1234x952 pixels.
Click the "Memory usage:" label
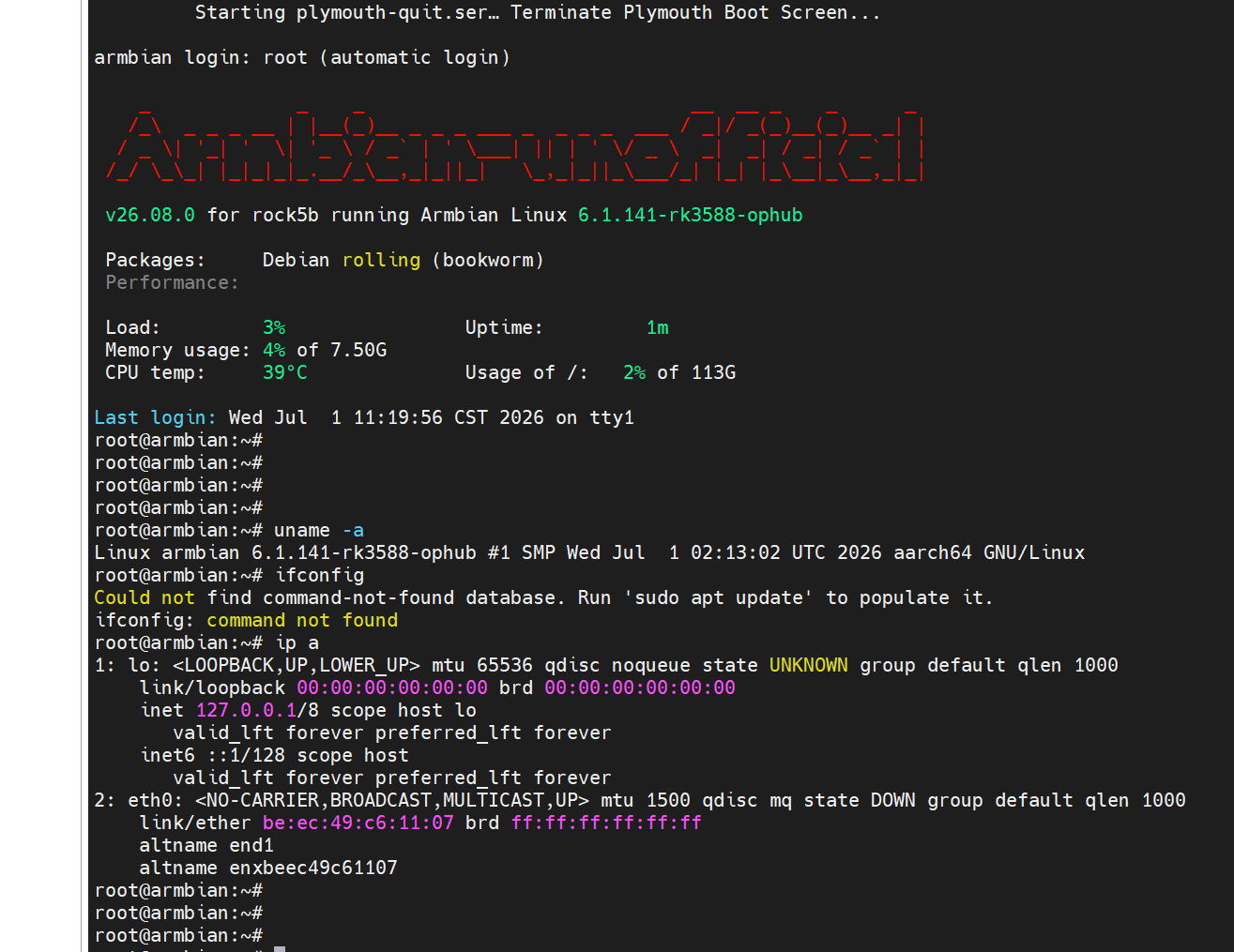[178, 351]
